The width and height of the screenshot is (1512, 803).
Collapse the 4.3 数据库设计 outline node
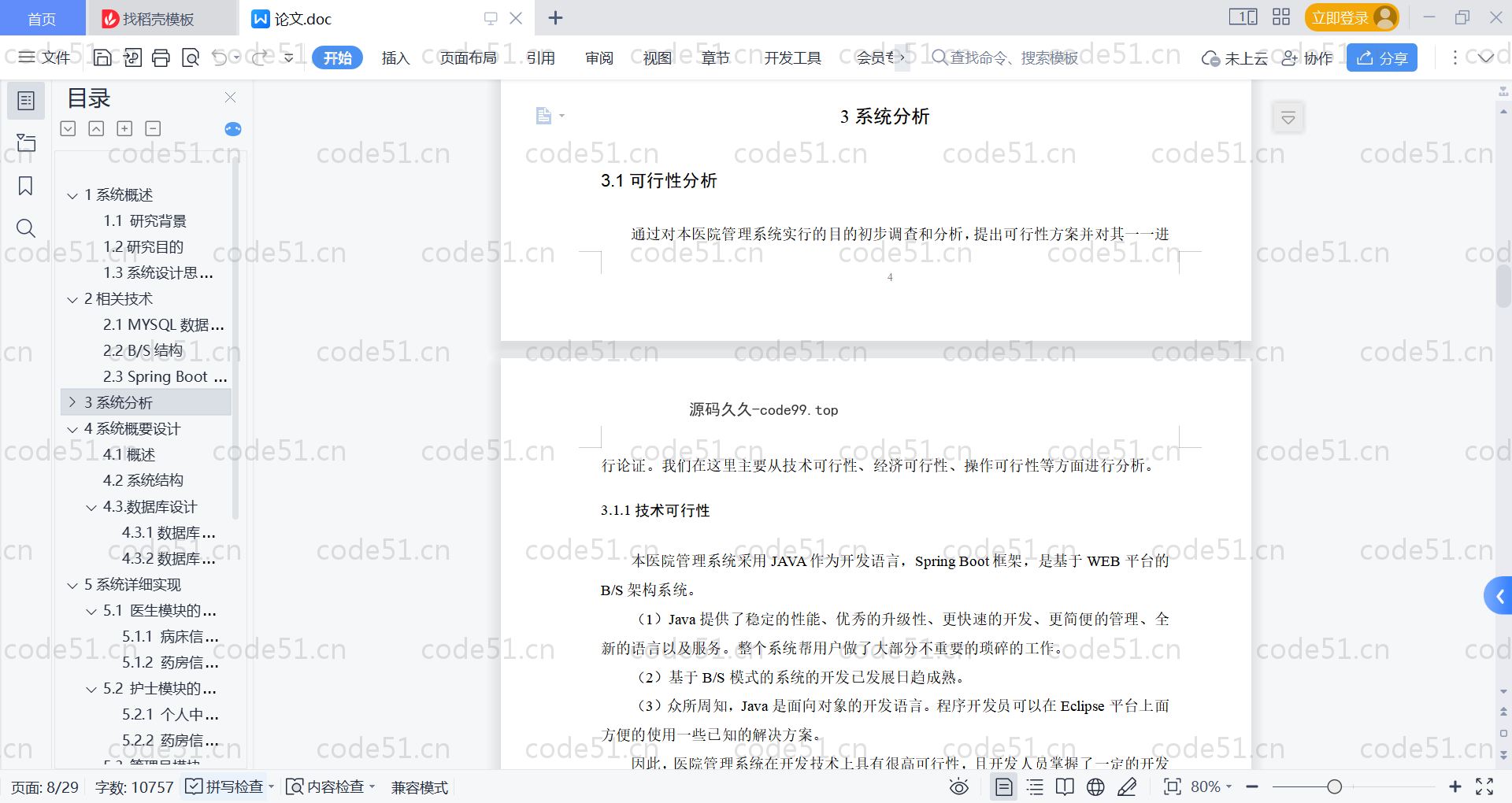pyautogui.click(x=91, y=507)
